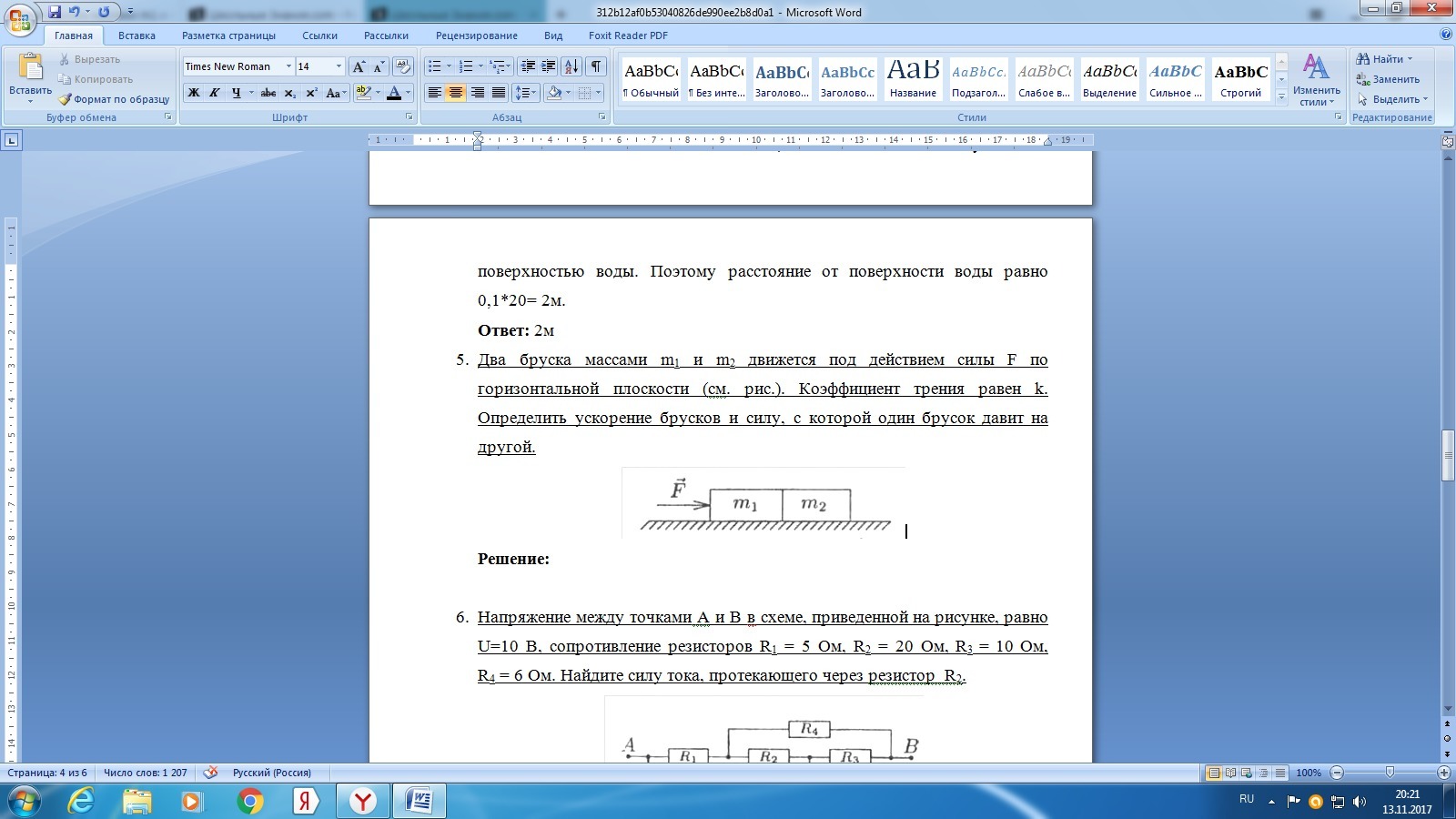Open Internet Explorer from the taskbar
Screen dimensions: 1456x819
click(x=81, y=801)
